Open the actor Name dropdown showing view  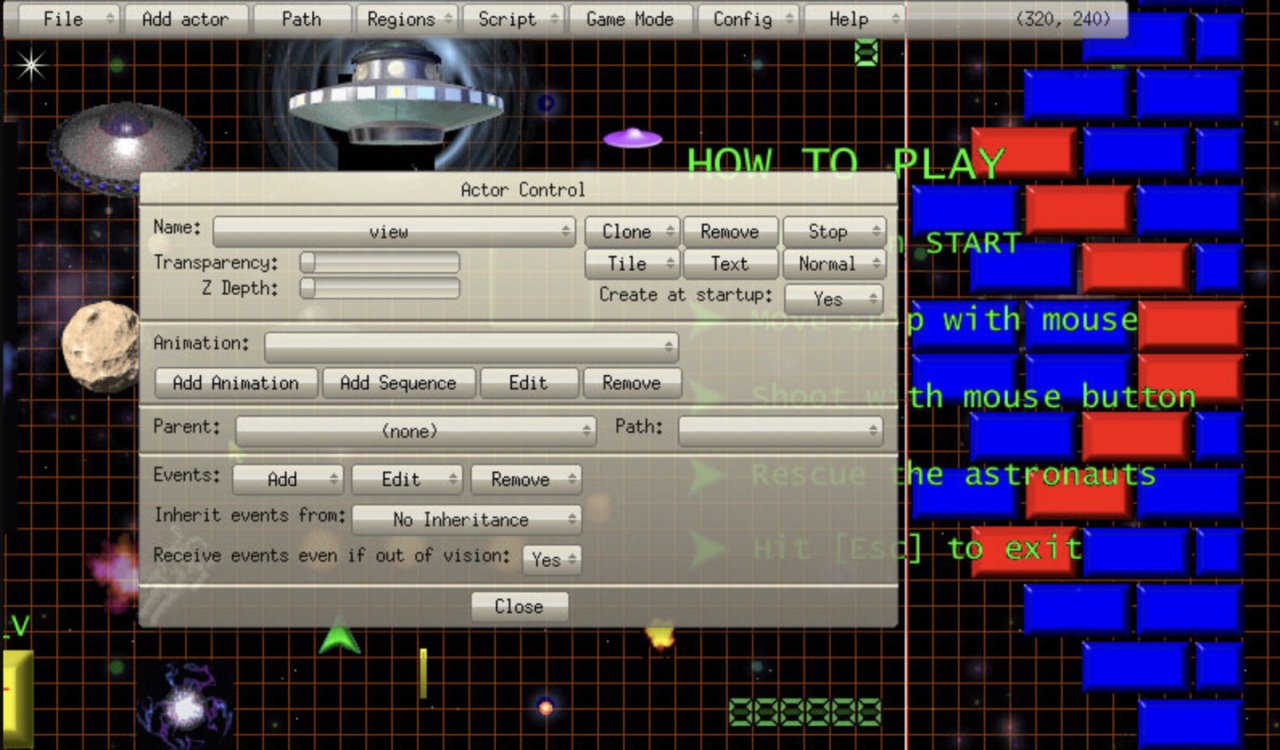[x=394, y=232]
